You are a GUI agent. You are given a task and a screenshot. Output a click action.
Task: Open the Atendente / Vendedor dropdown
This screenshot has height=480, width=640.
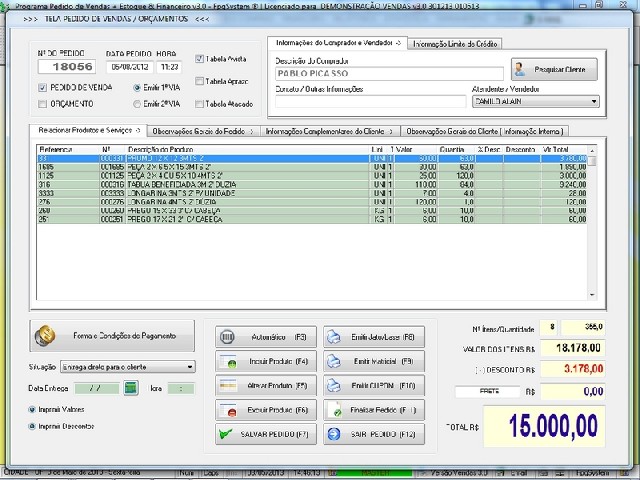(593, 101)
